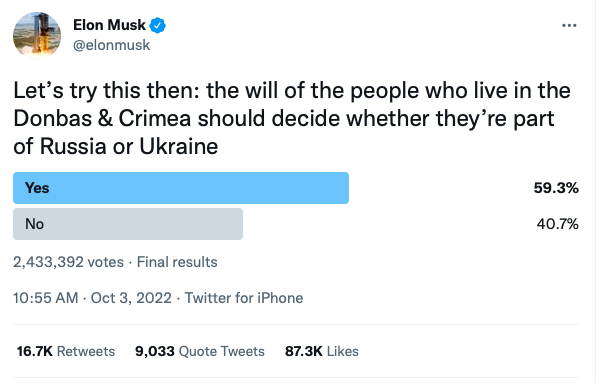Click the 2,433,392 votes count

point(69,262)
